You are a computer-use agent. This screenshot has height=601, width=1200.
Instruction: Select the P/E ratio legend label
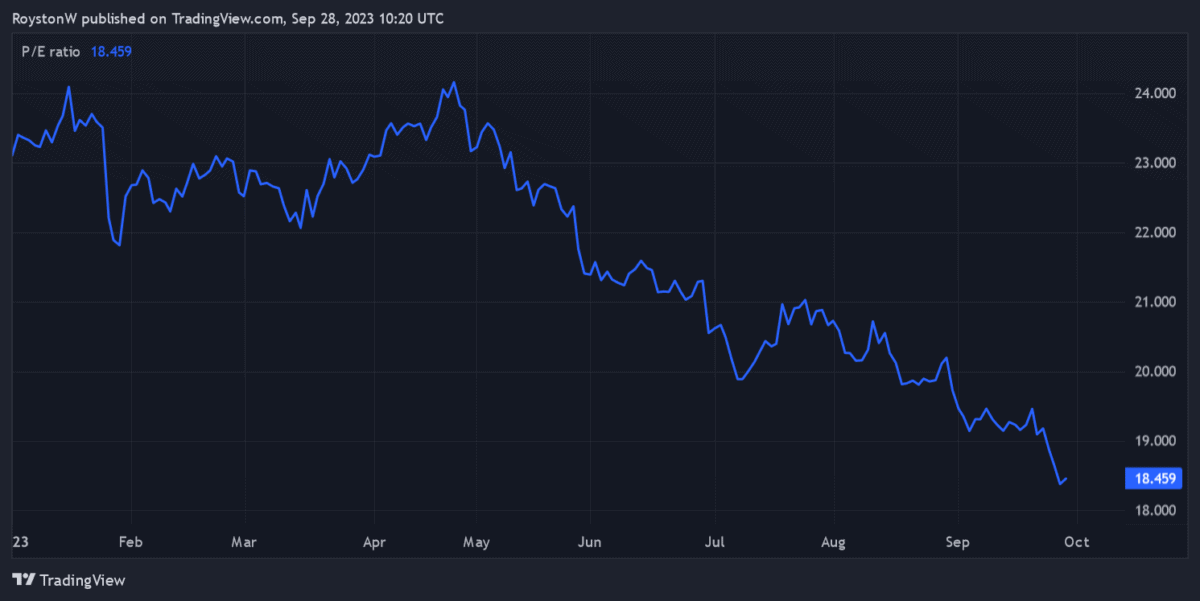[x=52, y=50]
